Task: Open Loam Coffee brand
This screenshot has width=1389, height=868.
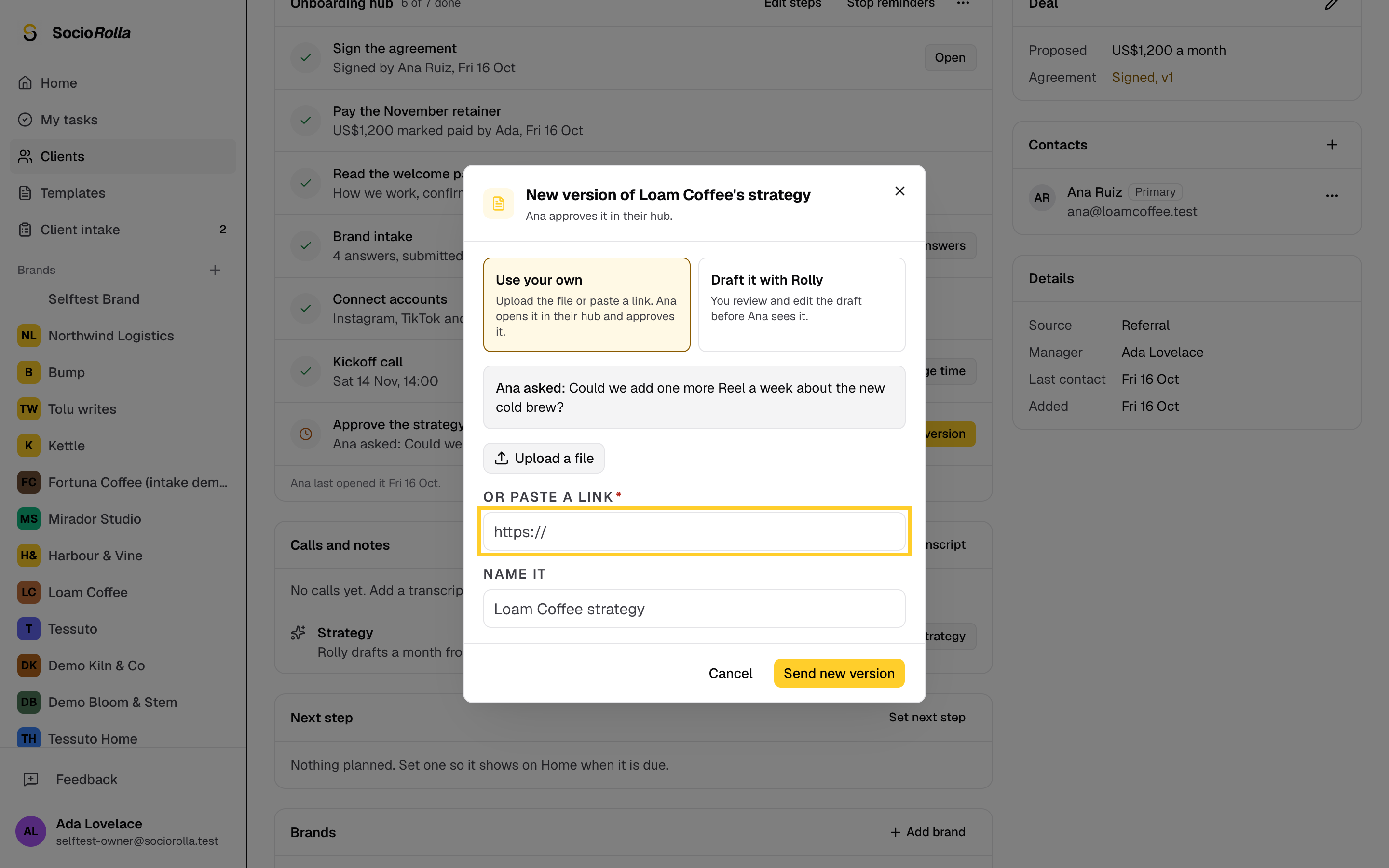Action: point(123,593)
